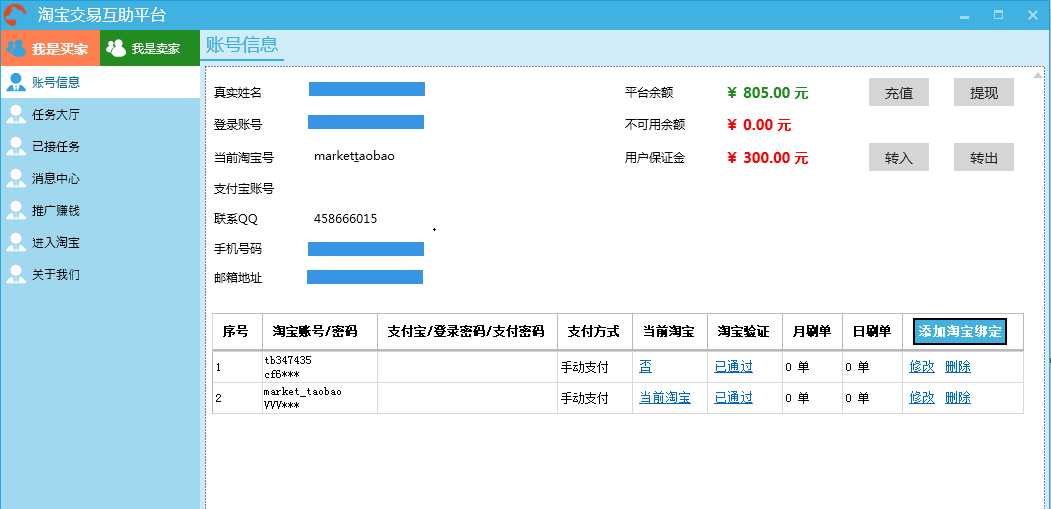Click the person icon next to 进入淘宝
The width and height of the screenshot is (1051, 509).
[15, 242]
